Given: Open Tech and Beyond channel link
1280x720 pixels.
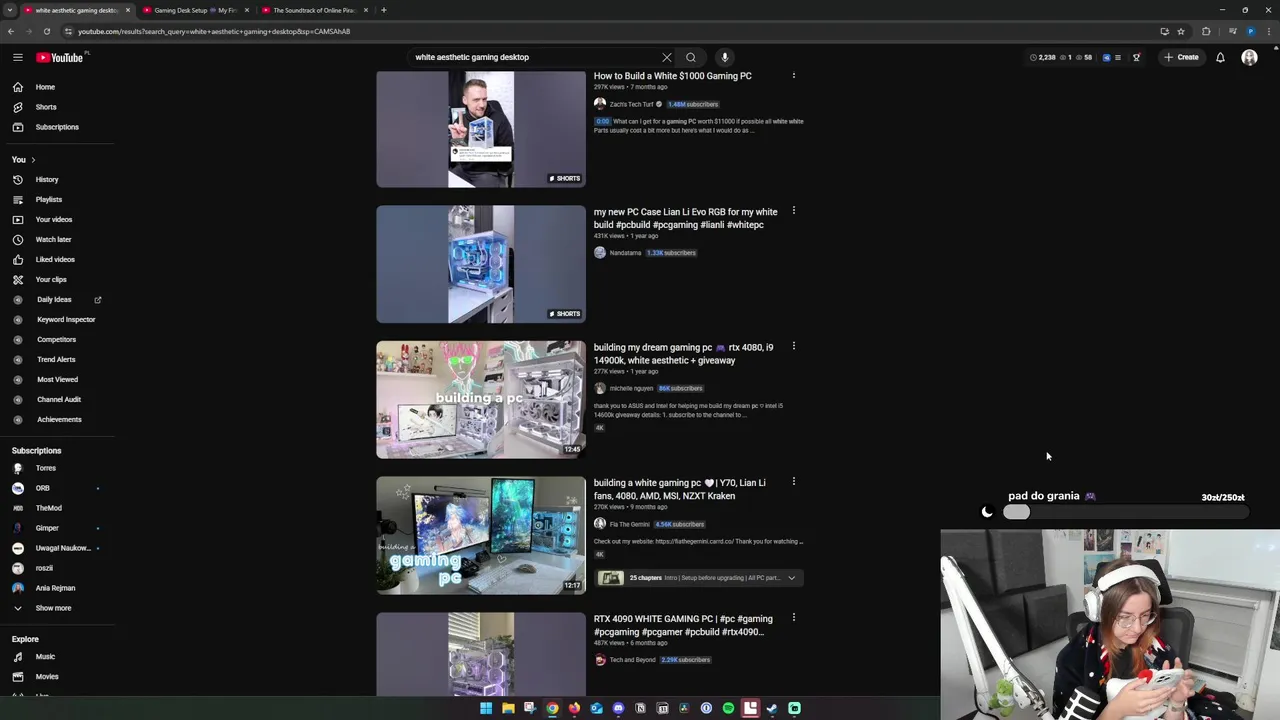Looking at the screenshot, I should [x=632, y=660].
